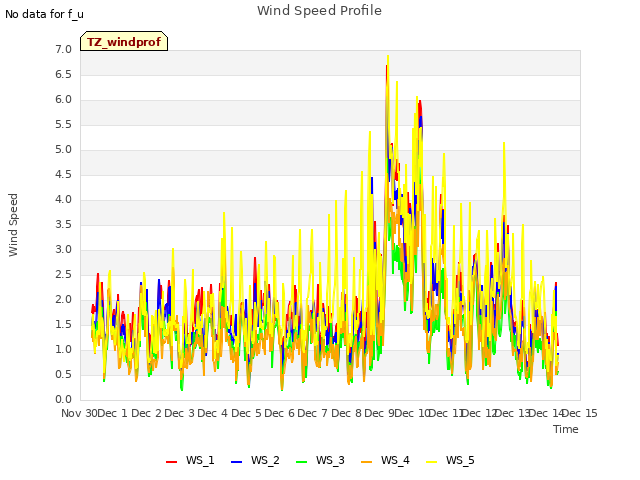Click the Dec 7 x-axis date label
Viewport: 640px width, 480px height.
pos(313,413)
